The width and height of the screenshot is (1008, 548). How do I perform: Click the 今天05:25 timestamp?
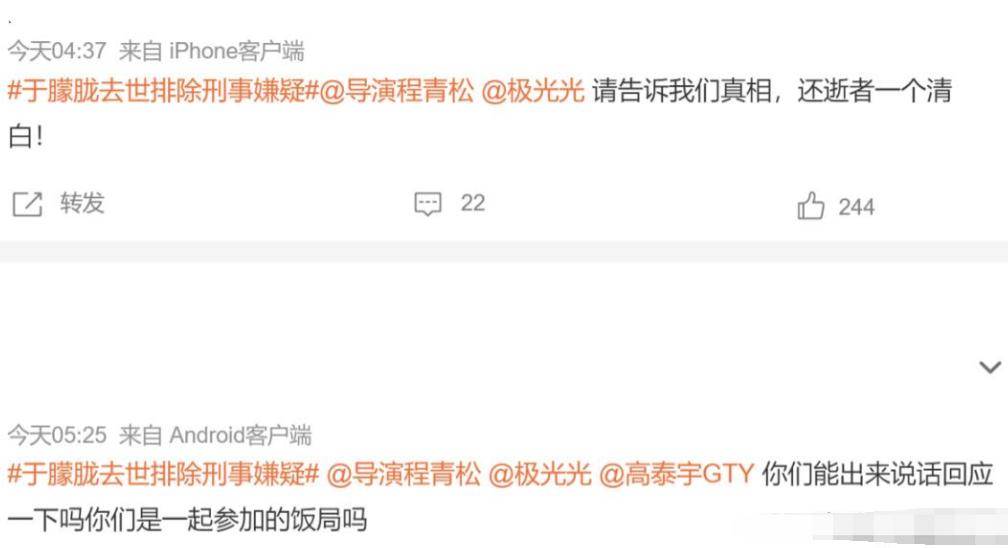(57, 435)
